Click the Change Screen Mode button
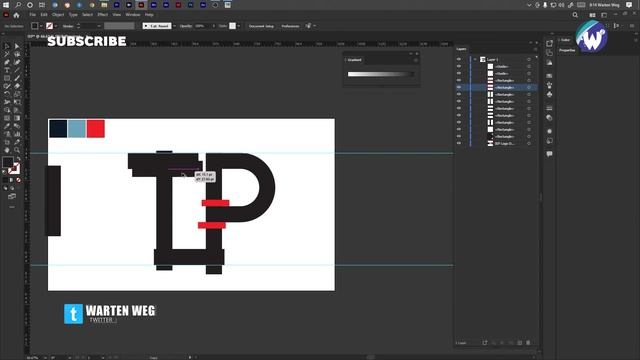This screenshot has width=640, height=360. coord(12,196)
